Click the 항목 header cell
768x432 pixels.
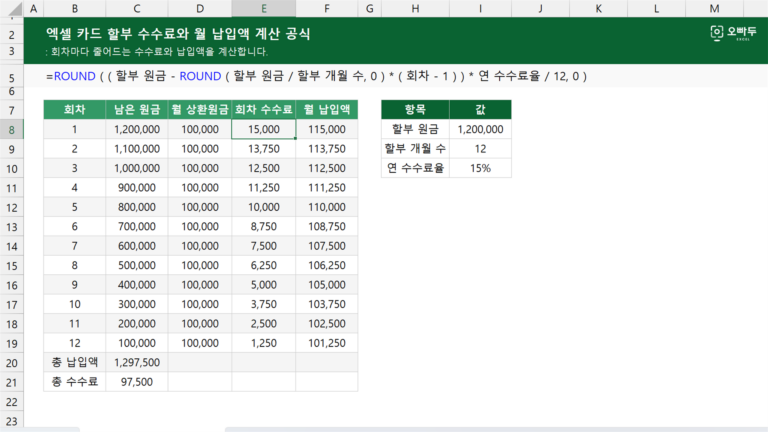pyautogui.click(x=415, y=110)
